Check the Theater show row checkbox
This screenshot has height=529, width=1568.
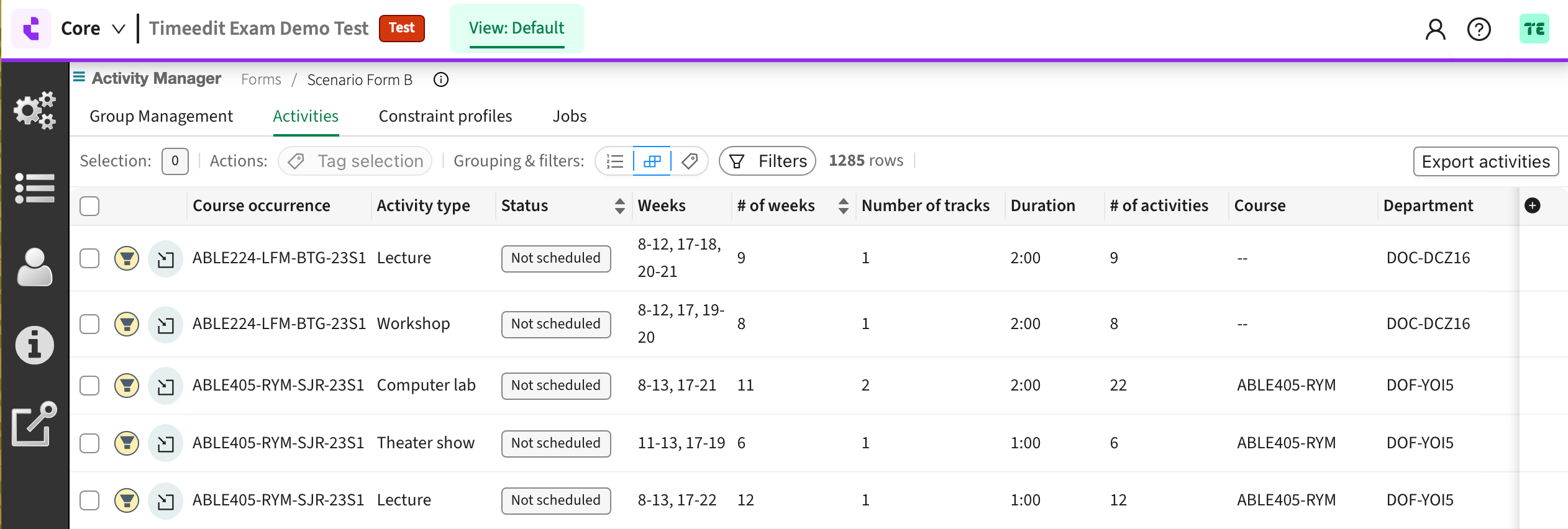pyautogui.click(x=89, y=443)
